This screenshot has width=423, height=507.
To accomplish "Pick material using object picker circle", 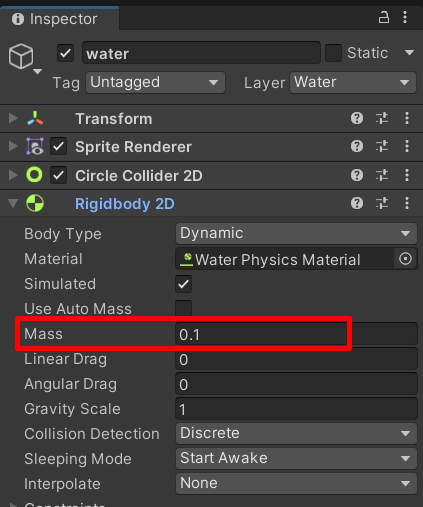I will (x=405, y=259).
